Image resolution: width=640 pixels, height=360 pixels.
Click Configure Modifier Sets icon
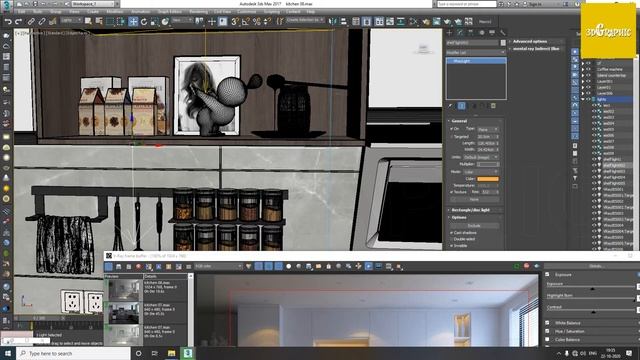point(493,106)
